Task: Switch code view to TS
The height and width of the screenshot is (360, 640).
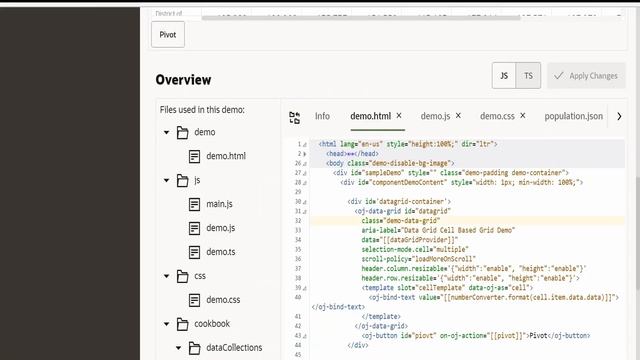Action: click(529, 76)
